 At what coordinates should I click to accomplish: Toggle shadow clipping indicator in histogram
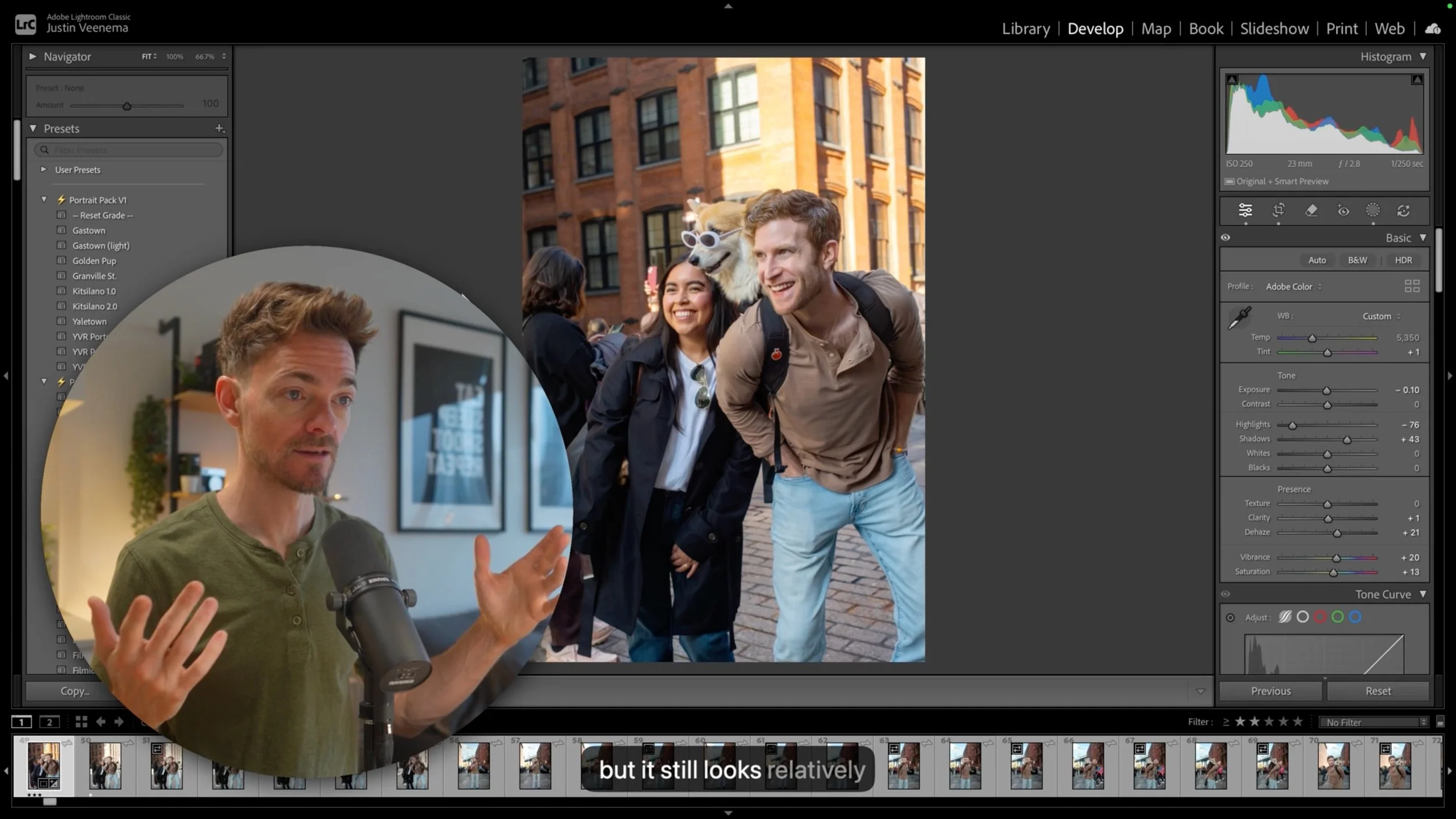coord(1232,79)
